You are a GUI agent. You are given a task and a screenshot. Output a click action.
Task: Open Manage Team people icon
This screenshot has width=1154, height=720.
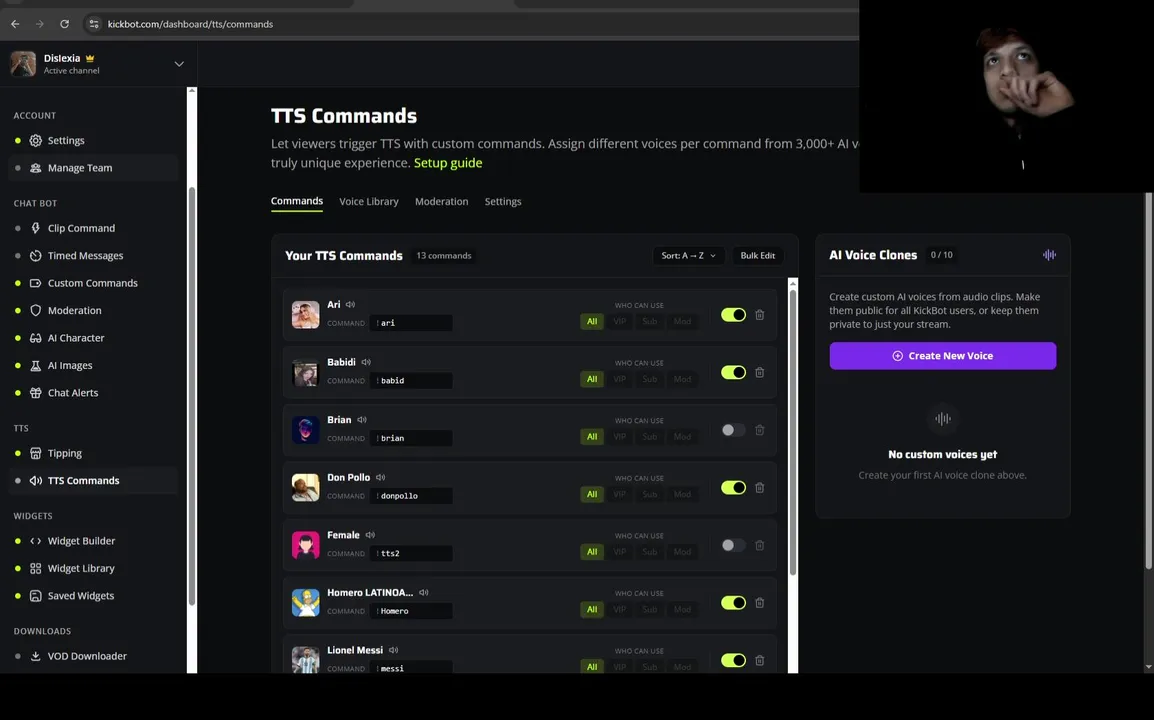pyautogui.click(x=35, y=168)
